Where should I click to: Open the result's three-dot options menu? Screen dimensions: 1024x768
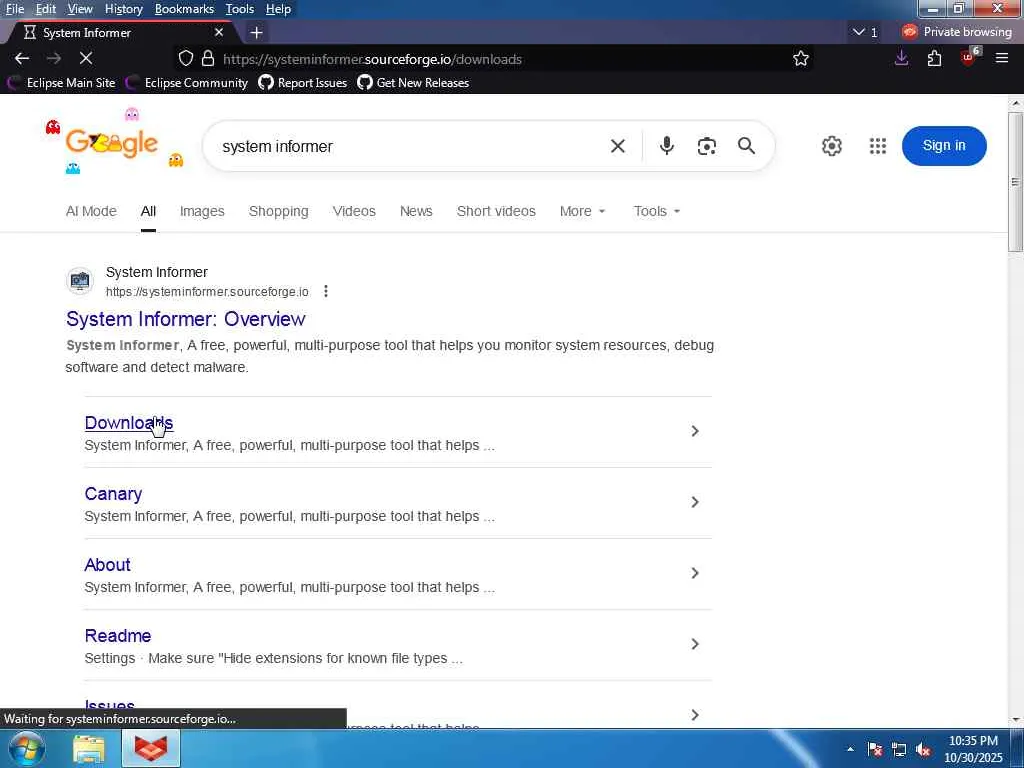tap(326, 291)
